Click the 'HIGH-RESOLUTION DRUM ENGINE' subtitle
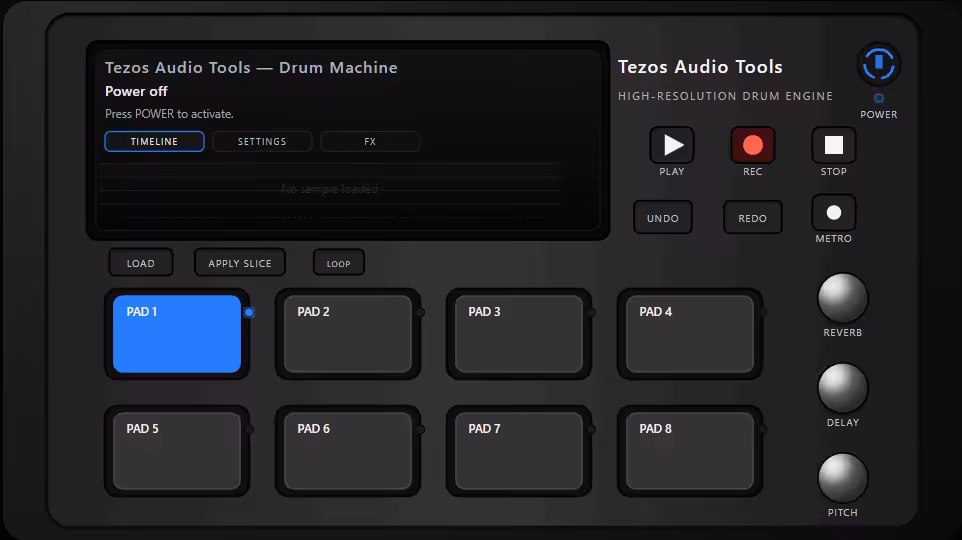The image size is (962, 540). pyautogui.click(x=725, y=96)
